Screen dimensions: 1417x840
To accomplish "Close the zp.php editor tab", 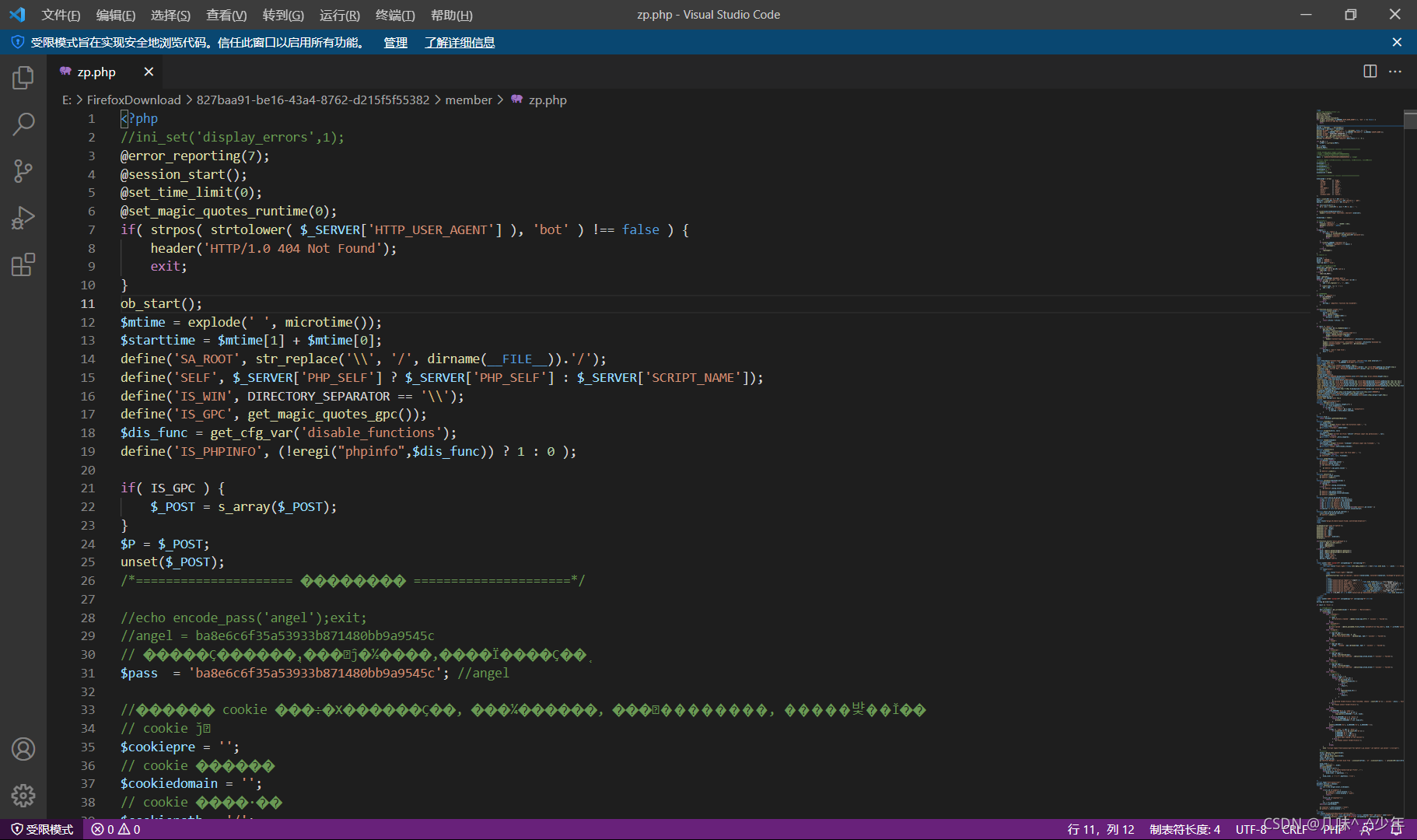I will [149, 72].
